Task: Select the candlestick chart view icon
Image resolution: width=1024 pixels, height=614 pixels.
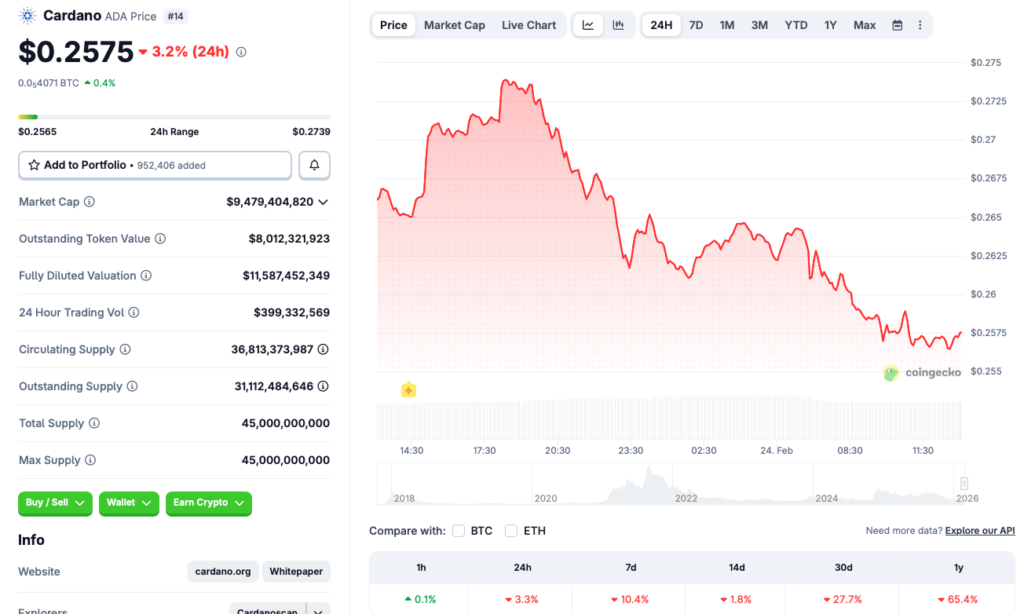Action: (618, 24)
